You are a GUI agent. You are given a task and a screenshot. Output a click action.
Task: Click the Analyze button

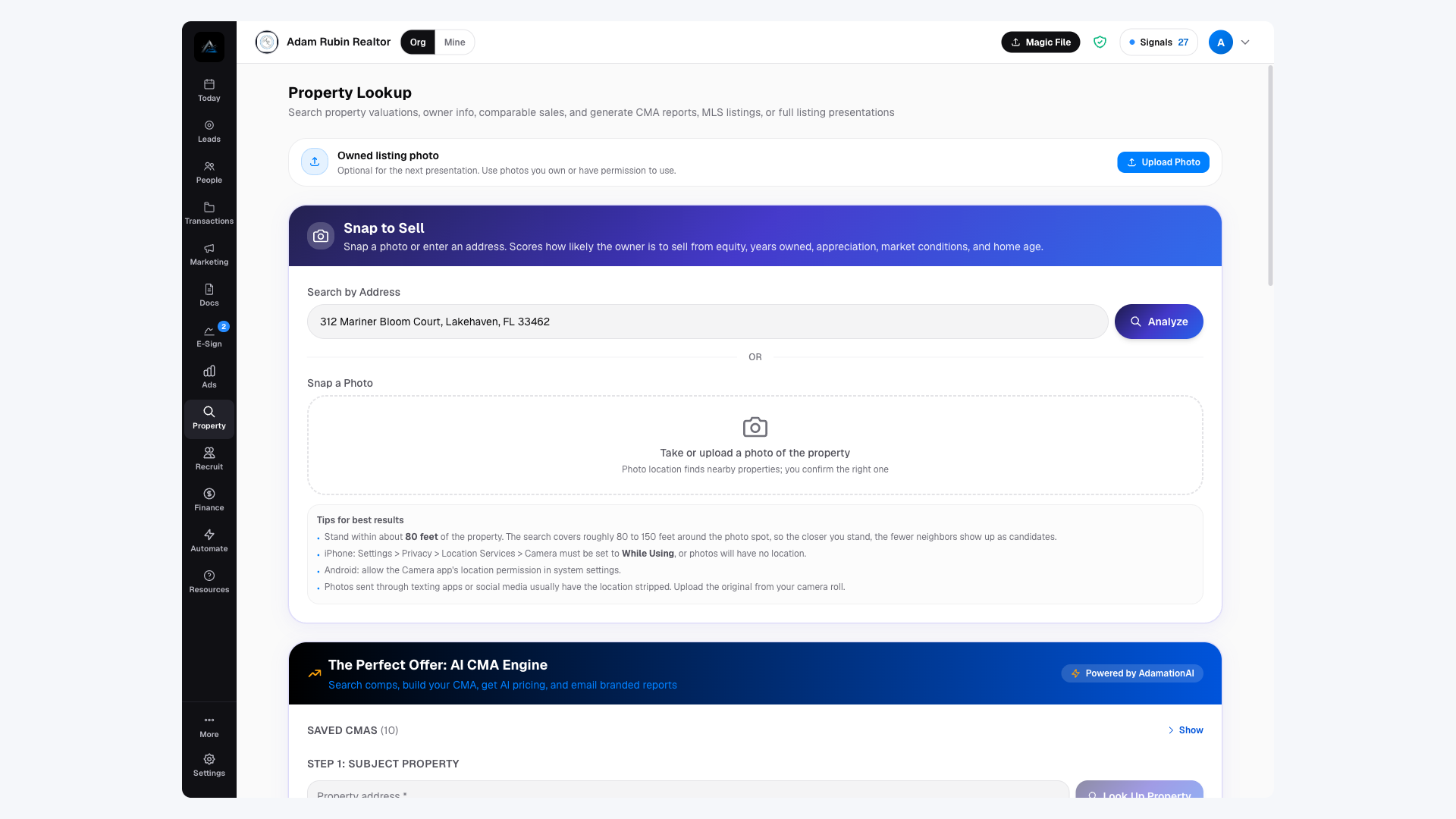pos(1159,322)
